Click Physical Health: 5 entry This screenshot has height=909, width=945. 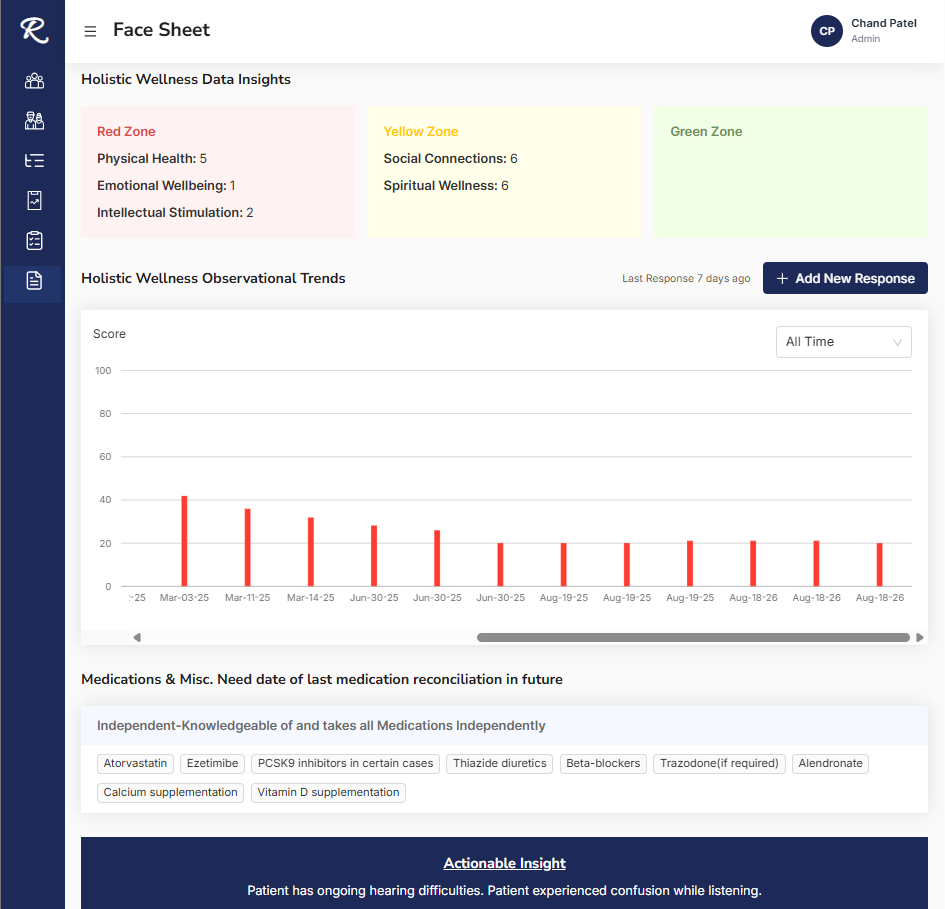152,159
